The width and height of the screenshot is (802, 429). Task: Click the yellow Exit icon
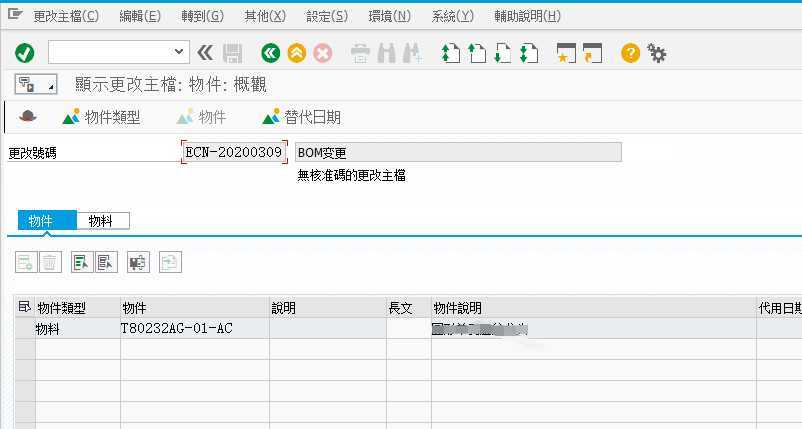tap(297, 53)
